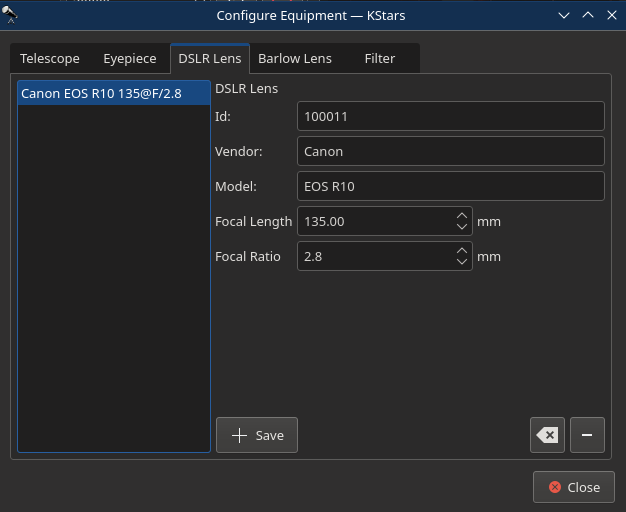The width and height of the screenshot is (626, 512).
Task: Go to the Barlow Lens tab
Action: click(295, 59)
